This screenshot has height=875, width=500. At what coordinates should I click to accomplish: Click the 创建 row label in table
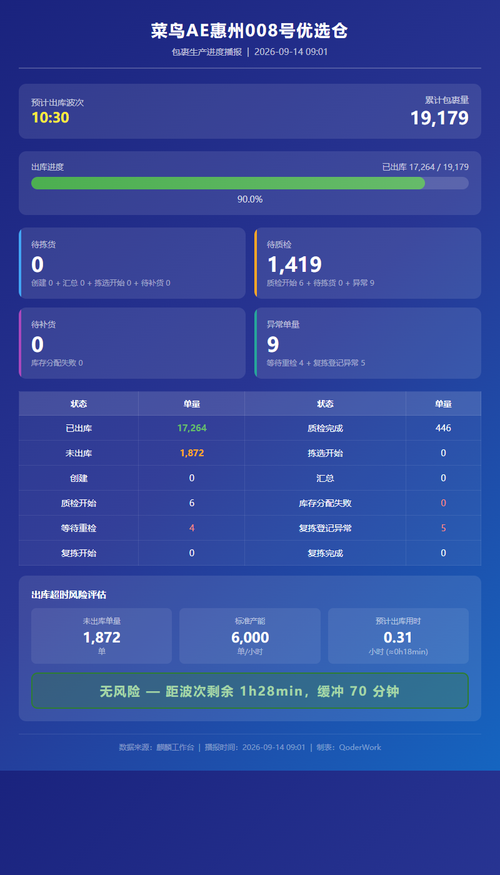[x=79, y=478]
